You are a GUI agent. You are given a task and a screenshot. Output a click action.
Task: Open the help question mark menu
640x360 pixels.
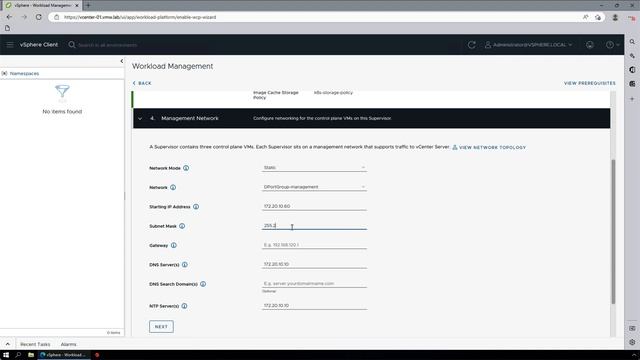pyautogui.click(x=612, y=45)
